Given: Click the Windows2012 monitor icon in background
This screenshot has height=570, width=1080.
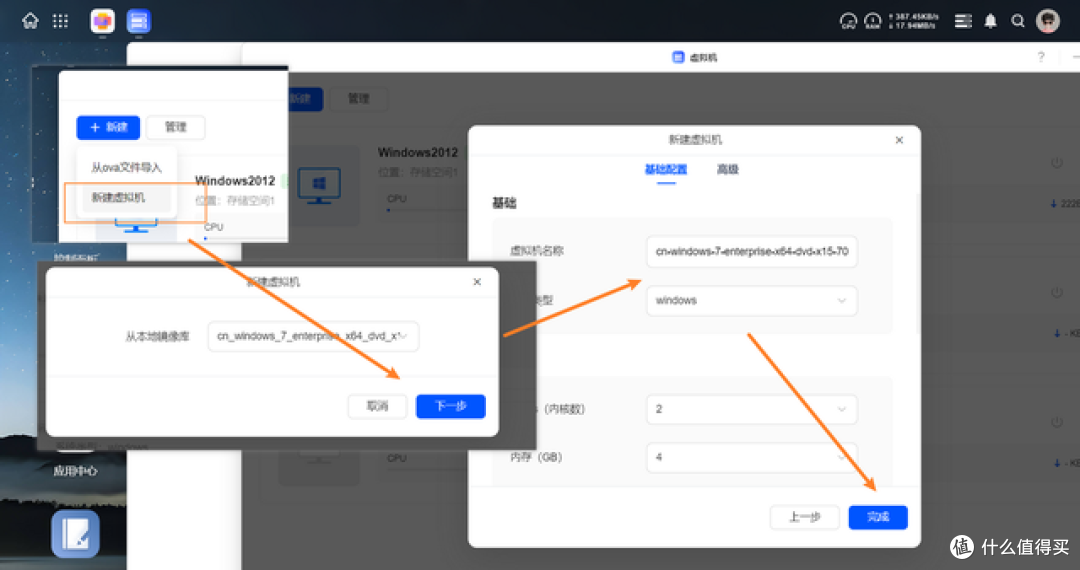Looking at the screenshot, I should 319,185.
